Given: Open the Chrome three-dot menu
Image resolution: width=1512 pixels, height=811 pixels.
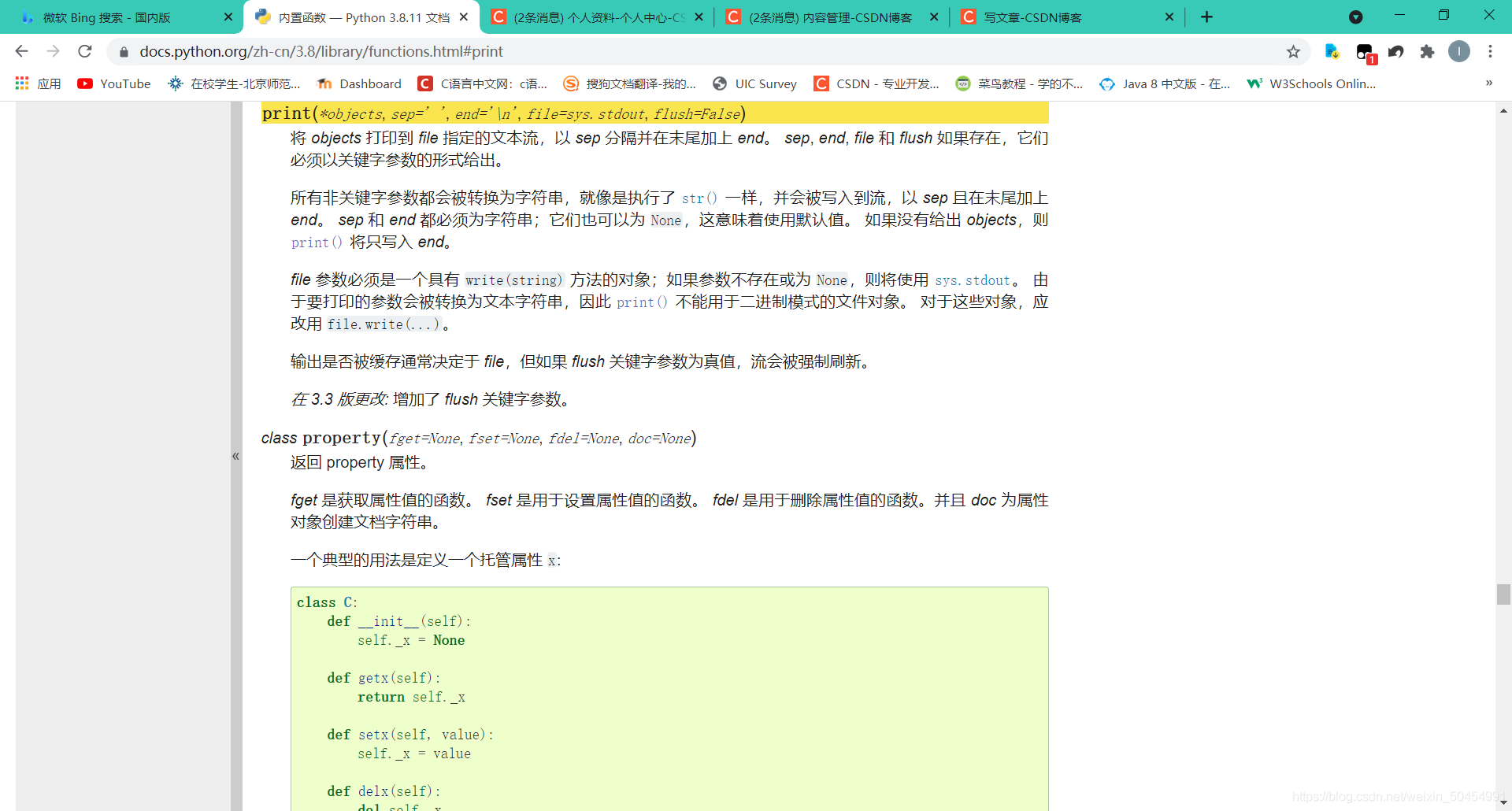Looking at the screenshot, I should coord(1490,51).
